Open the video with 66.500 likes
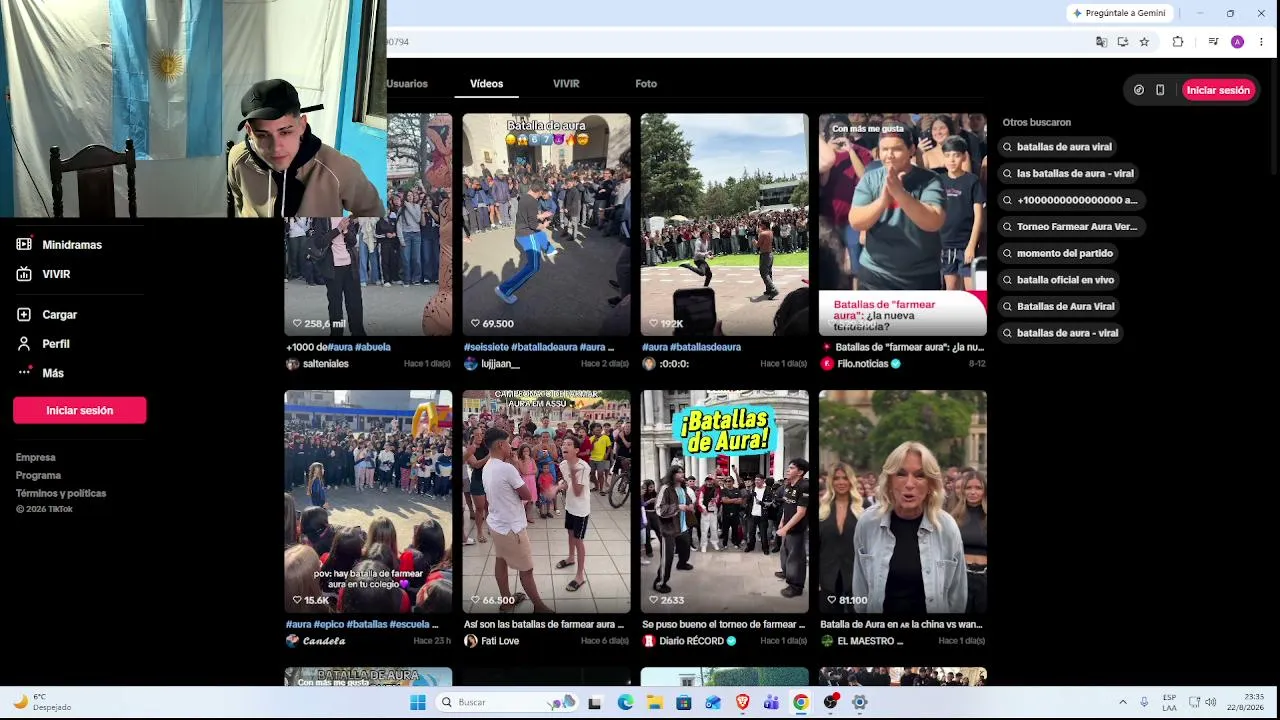 [546, 501]
